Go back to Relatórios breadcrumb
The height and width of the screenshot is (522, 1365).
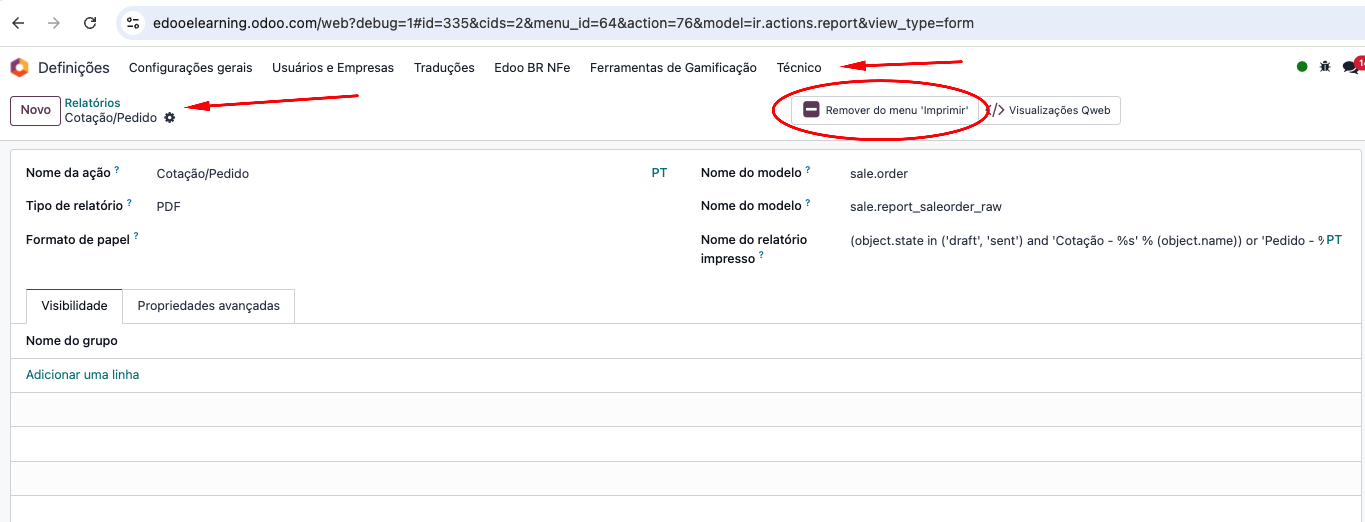click(92, 103)
